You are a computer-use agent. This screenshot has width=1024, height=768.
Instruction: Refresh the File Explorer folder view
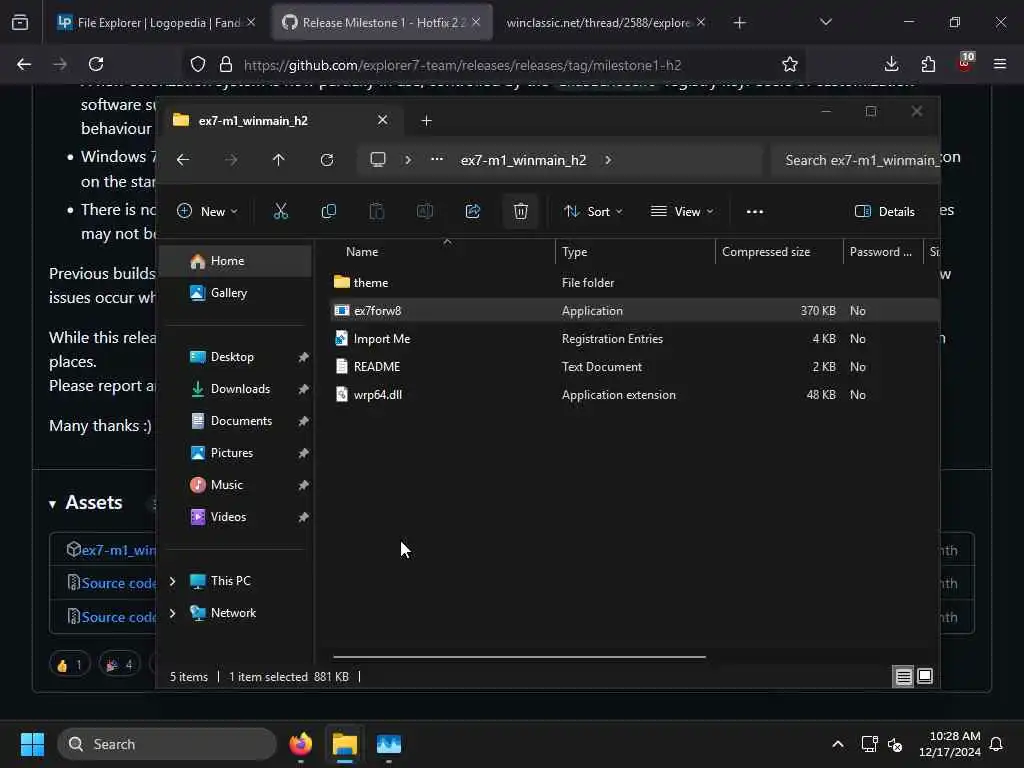tap(327, 160)
